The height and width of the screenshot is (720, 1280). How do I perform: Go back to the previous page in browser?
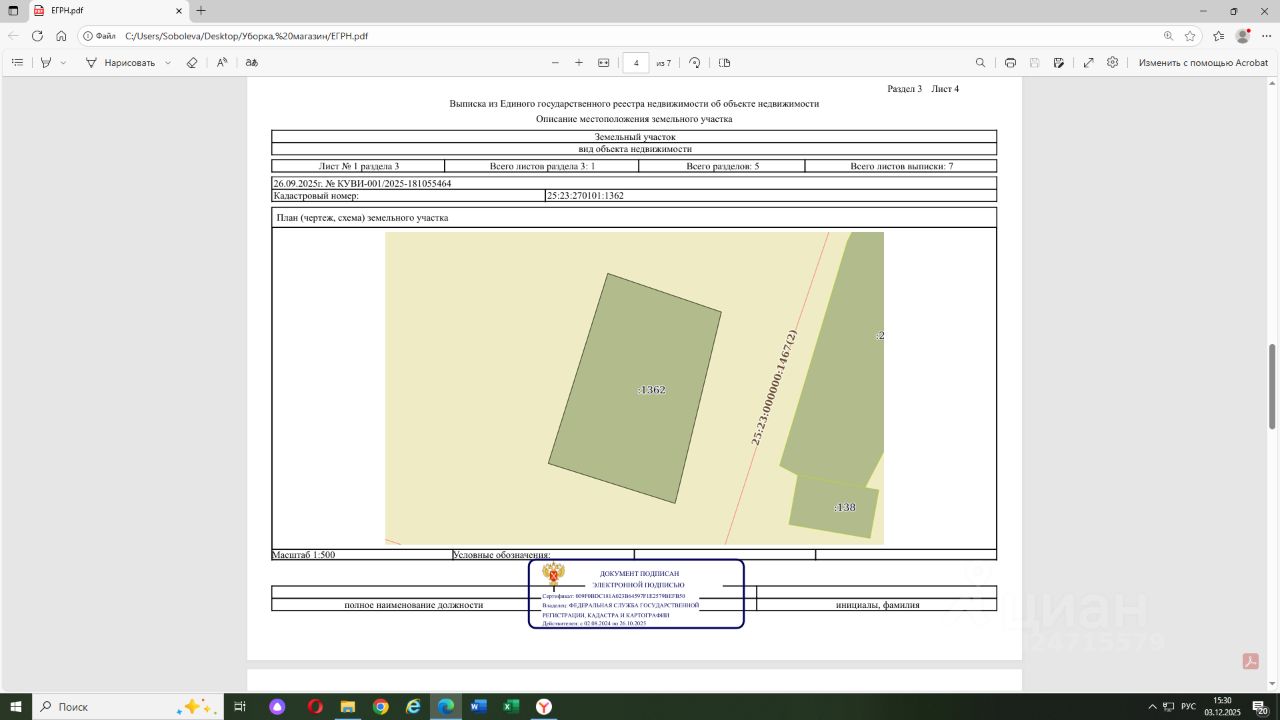(x=13, y=36)
